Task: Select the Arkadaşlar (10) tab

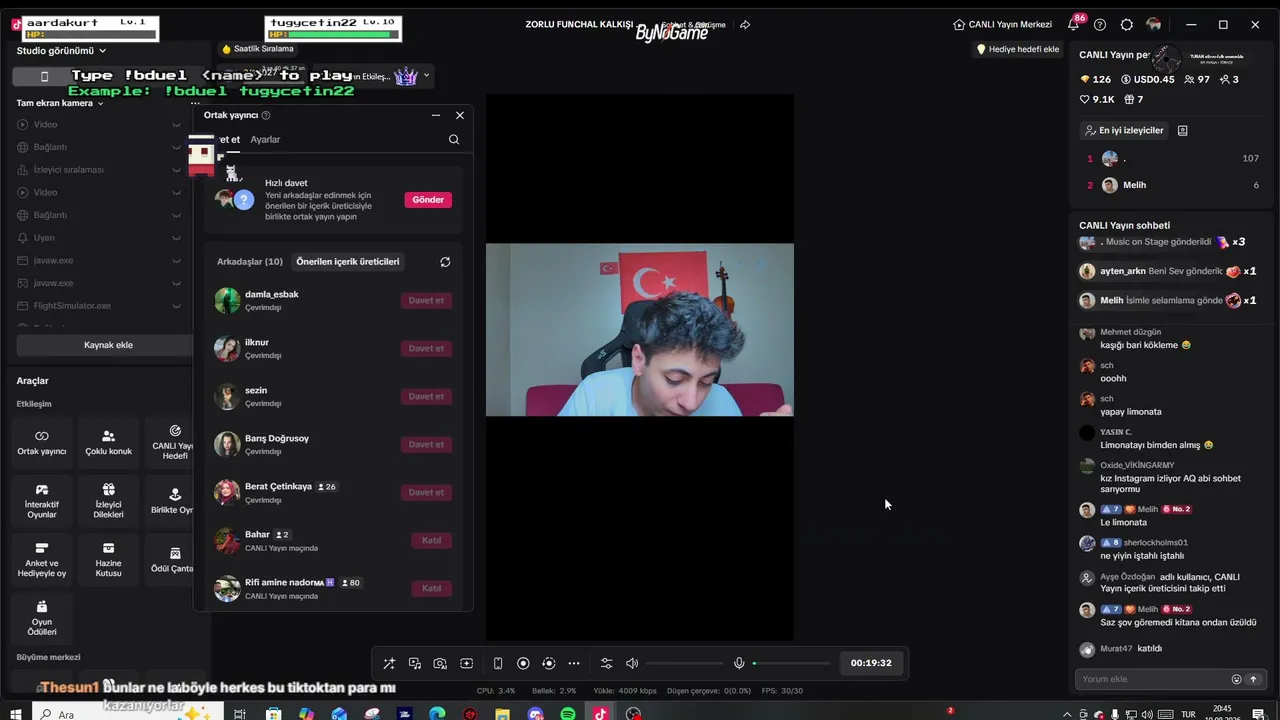Action: tap(250, 262)
